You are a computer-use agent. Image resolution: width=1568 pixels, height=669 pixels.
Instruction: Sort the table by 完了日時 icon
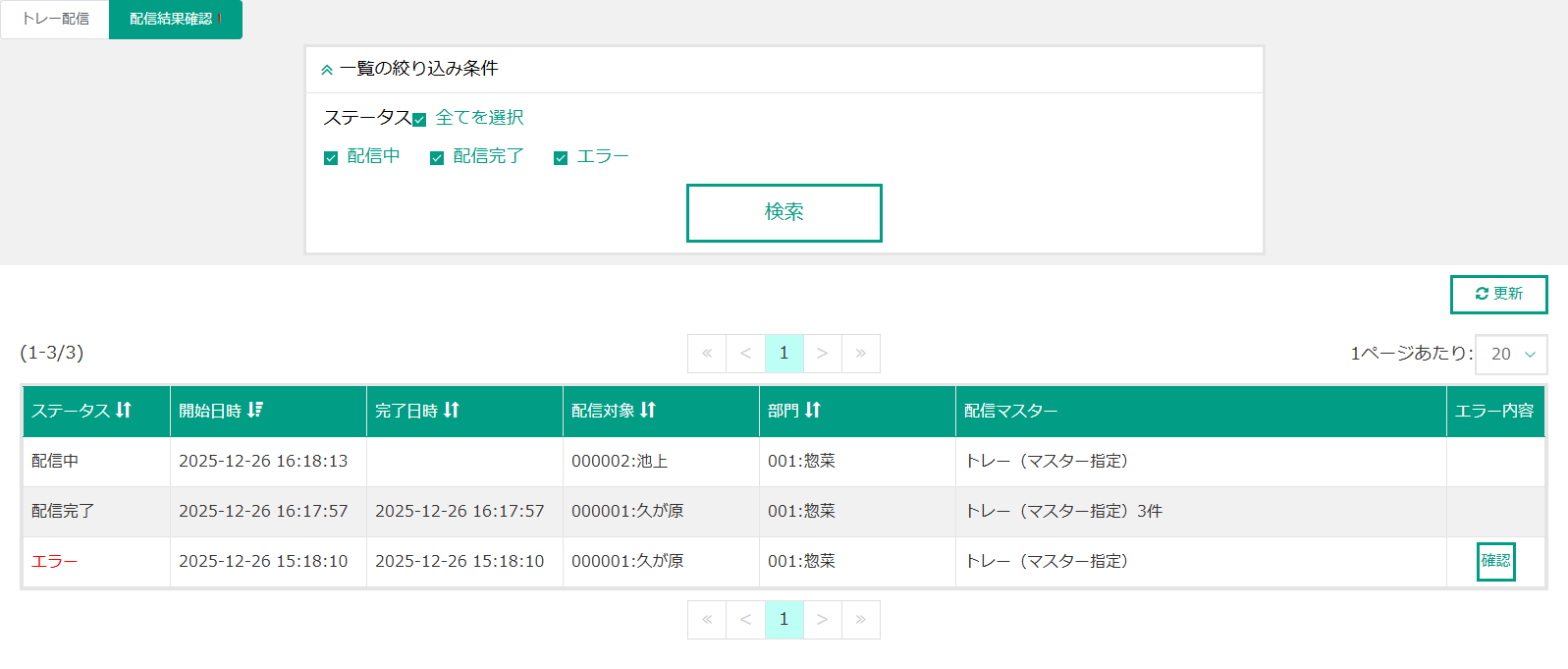(452, 411)
